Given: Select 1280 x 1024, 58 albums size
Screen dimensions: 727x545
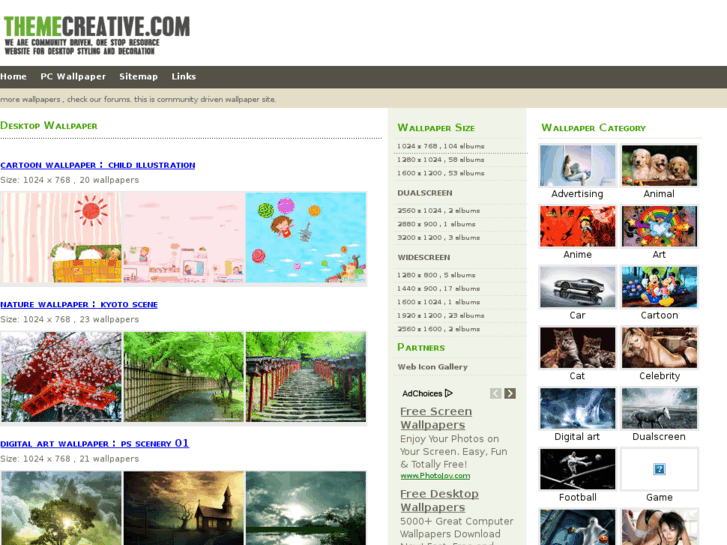Looking at the screenshot, I should [x=440, y=160].
